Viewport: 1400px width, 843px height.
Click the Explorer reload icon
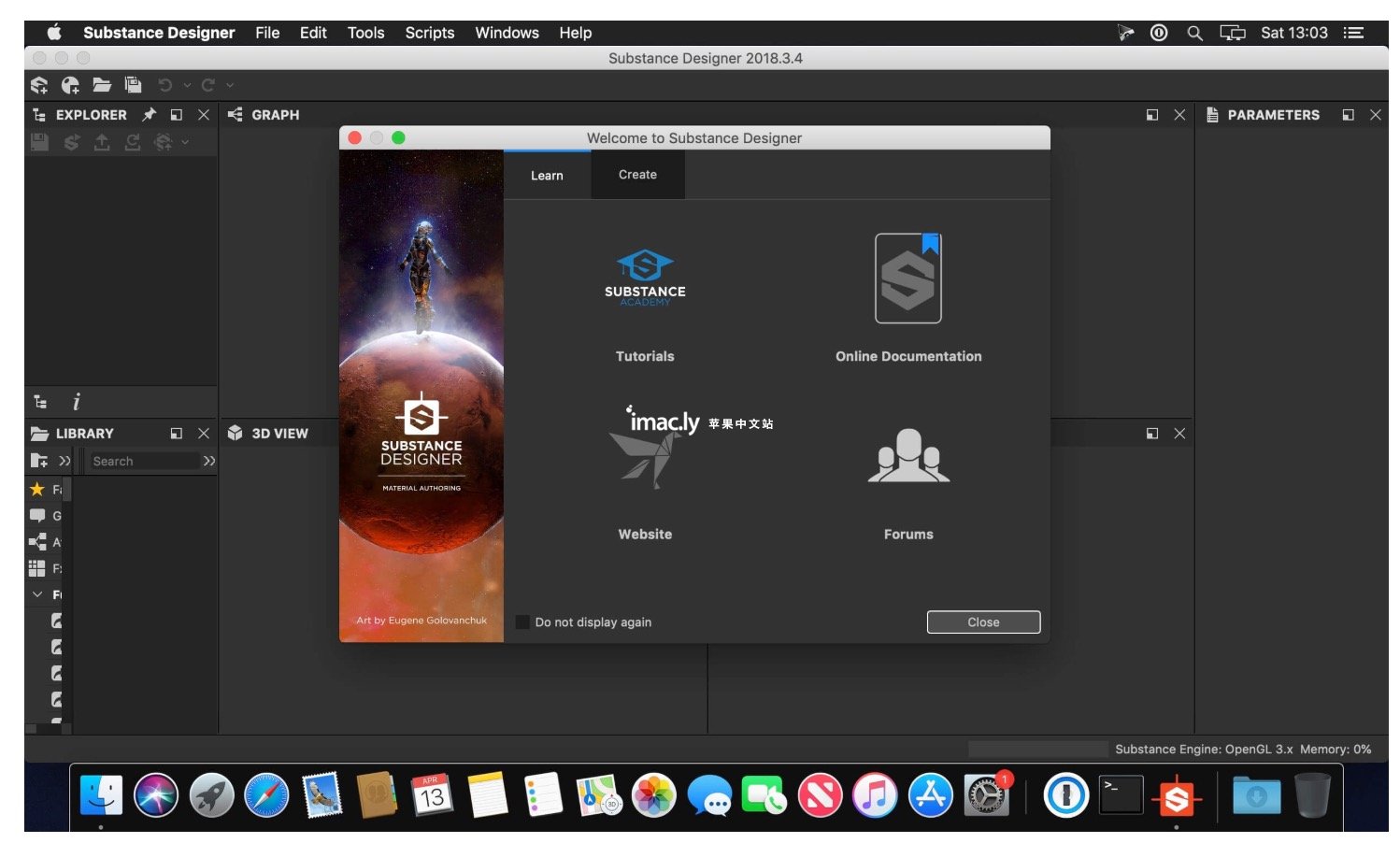[133, 142]
